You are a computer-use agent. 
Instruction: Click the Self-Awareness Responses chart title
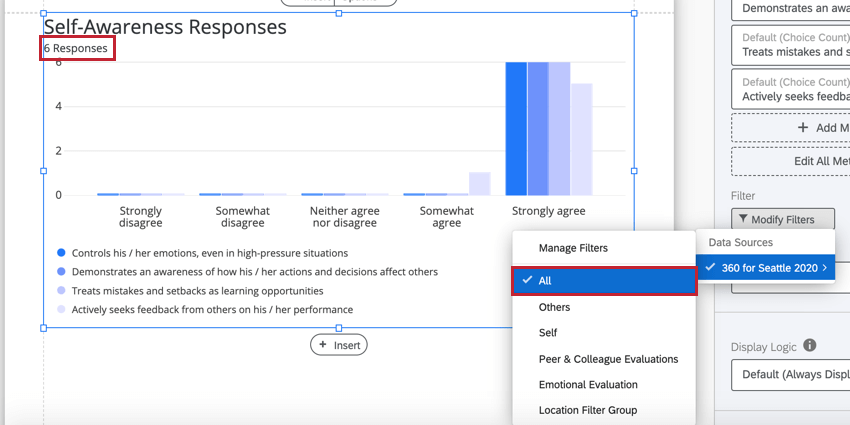(x=165, y=27)
